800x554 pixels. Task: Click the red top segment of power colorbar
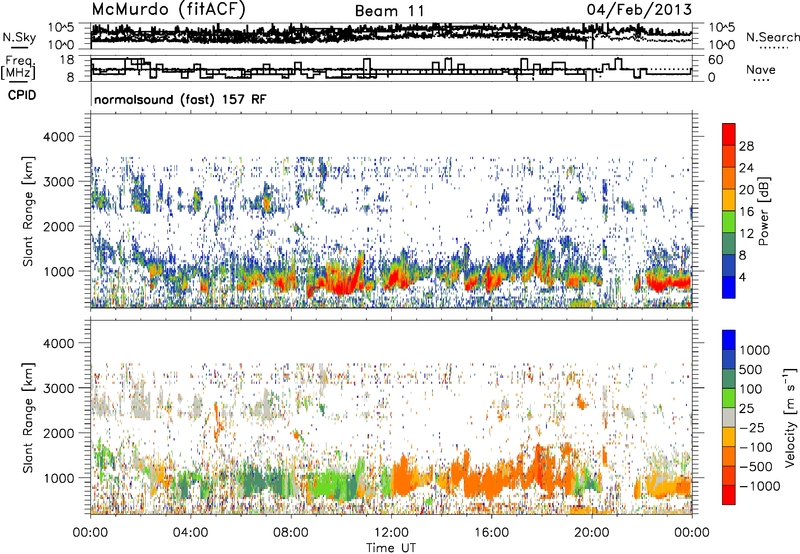coord(729,134)
